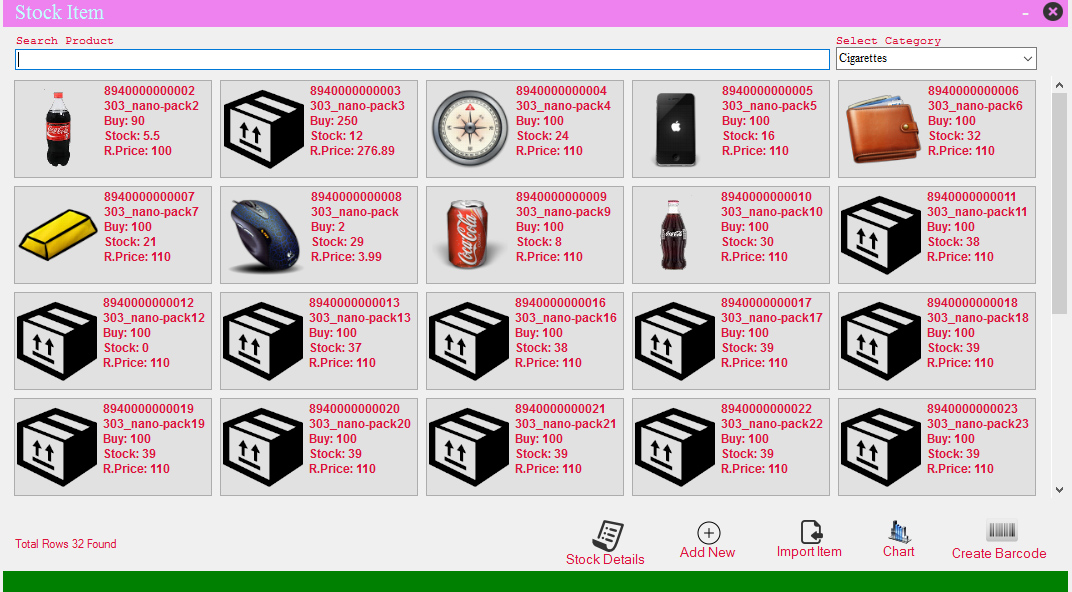Select the box icon of 303_nano-pack20
This screenshot has width=1072, height=592.
pyautogui.click(x=263, y=447)
